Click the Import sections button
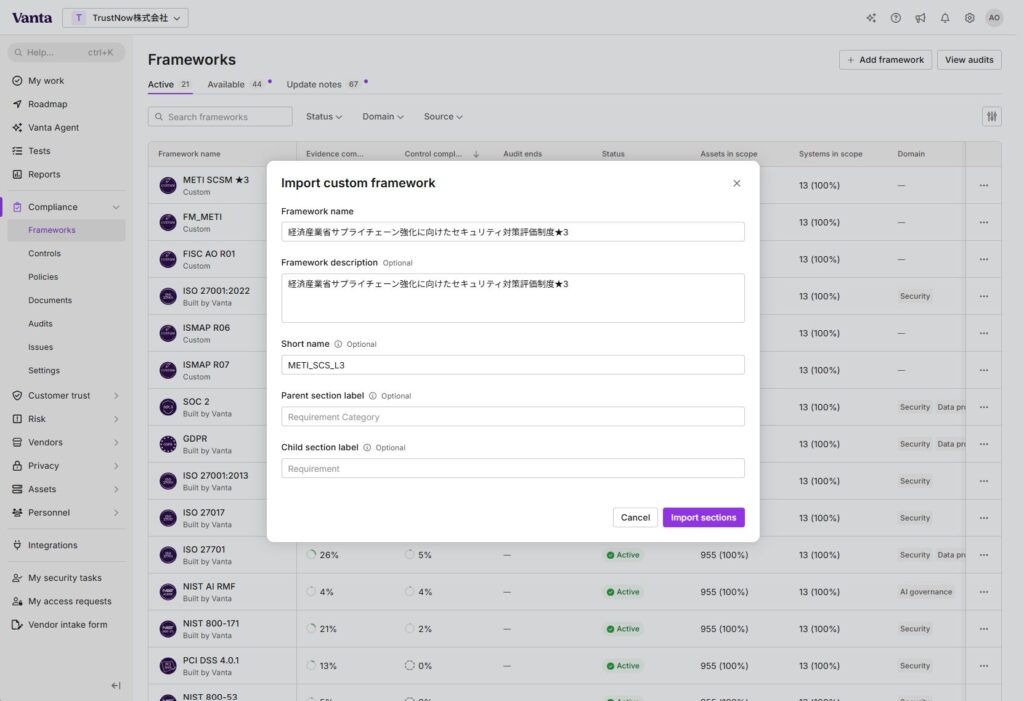 coord(703,518)
